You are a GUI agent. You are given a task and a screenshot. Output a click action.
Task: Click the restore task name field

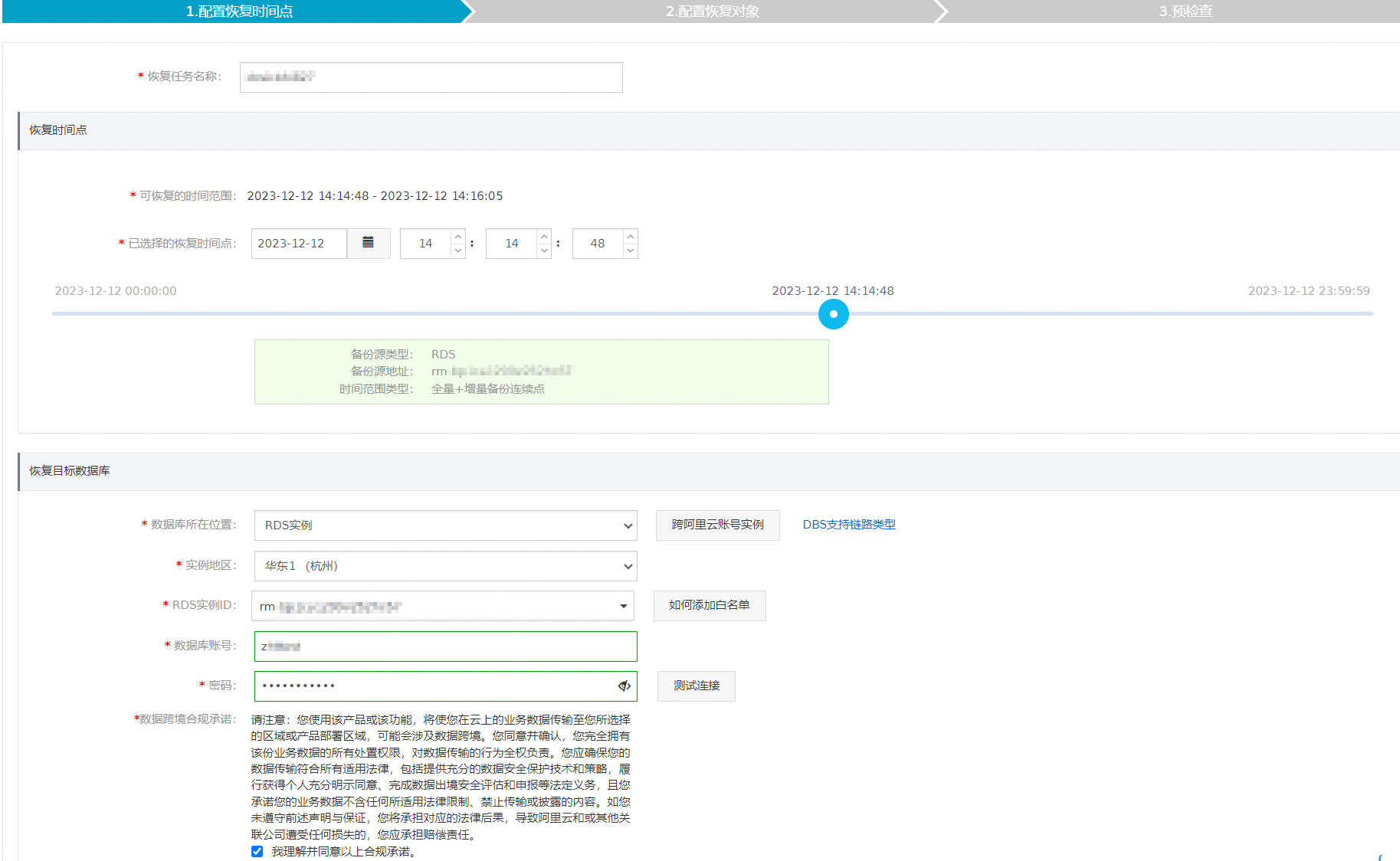coord(431,77)
